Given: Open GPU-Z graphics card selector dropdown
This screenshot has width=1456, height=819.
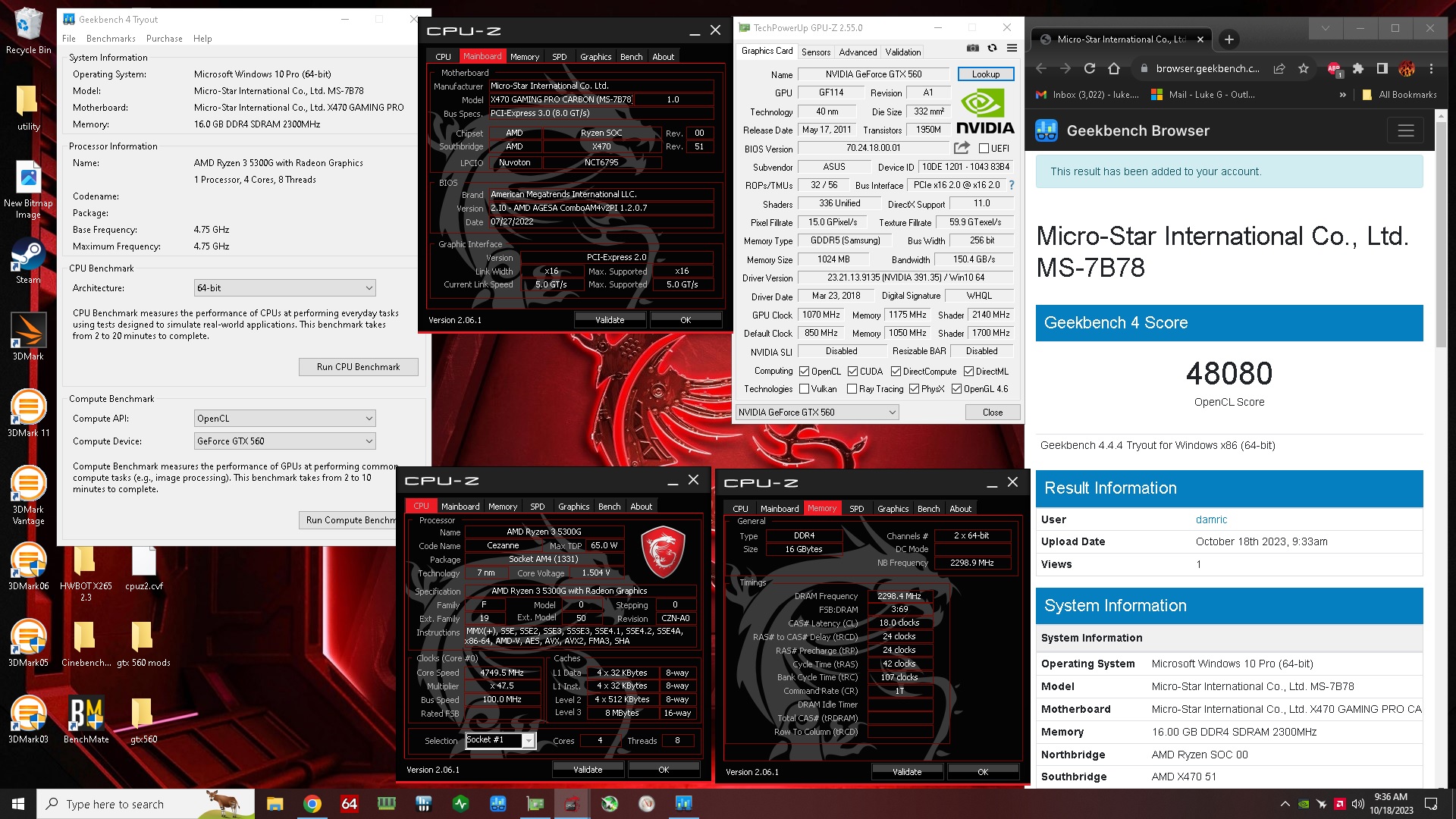Looking at the screenshot, I should point(817,413).
